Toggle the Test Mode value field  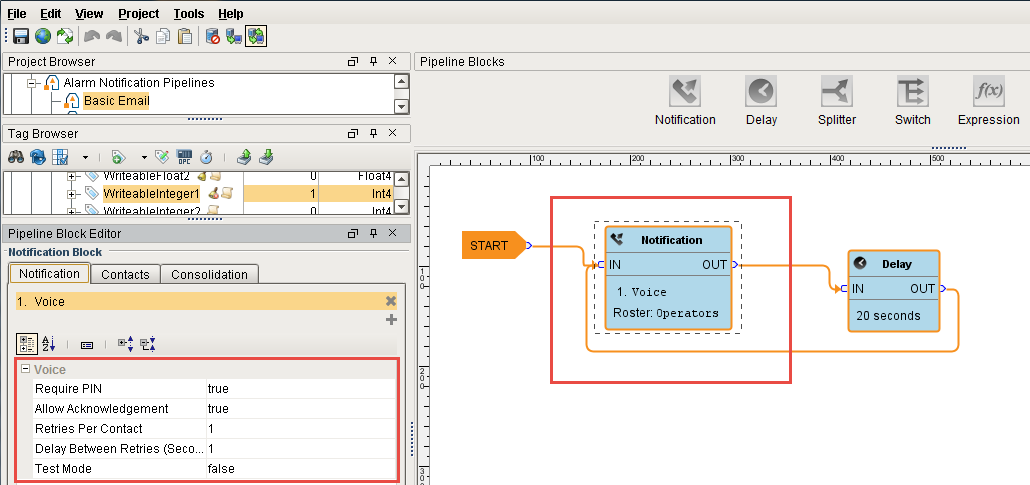click(300, 468)
